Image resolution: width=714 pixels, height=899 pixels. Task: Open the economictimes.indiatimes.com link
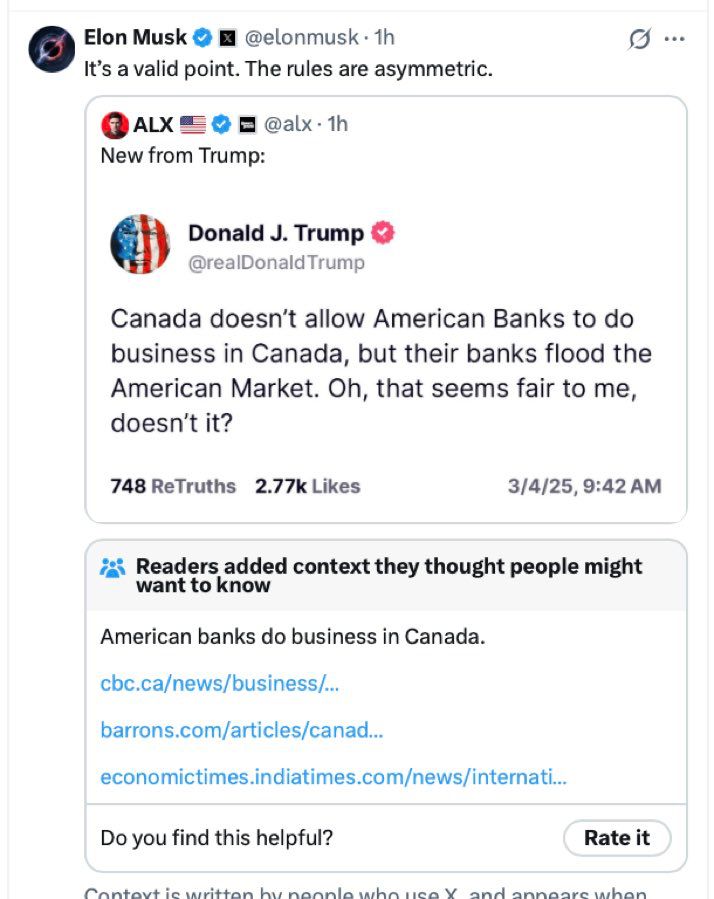(x=333, y=777)
